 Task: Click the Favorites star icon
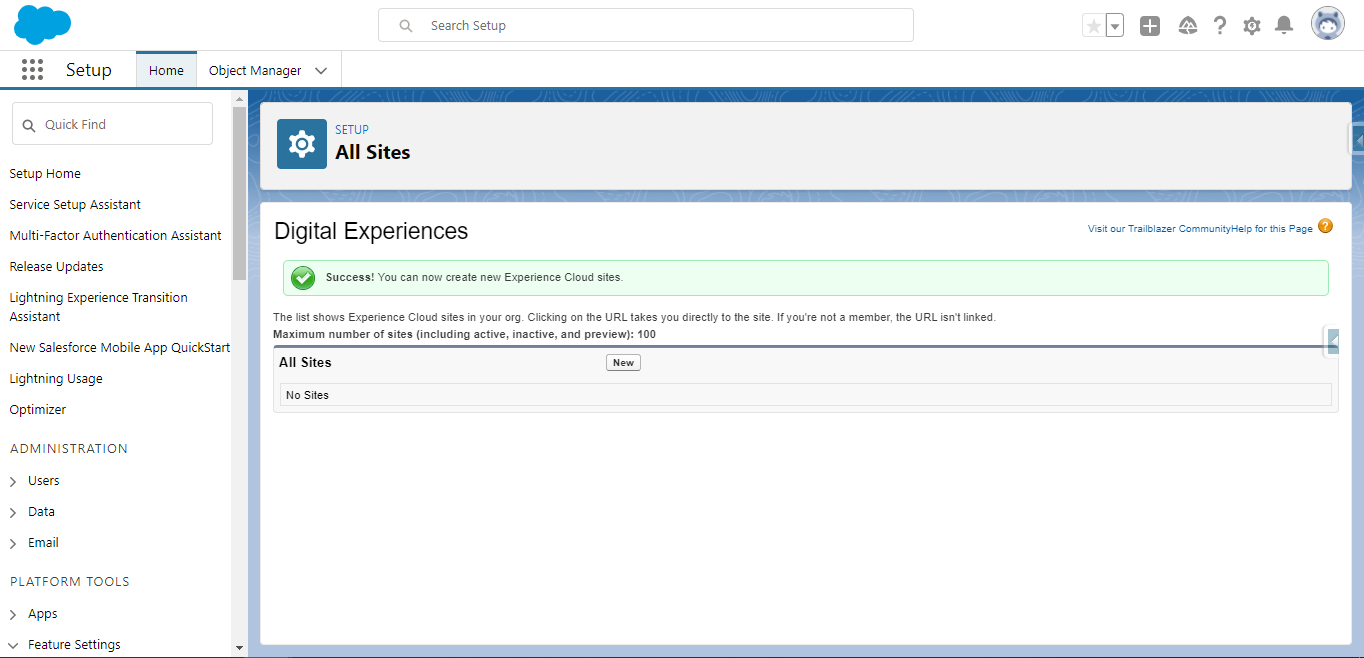pyautogui.click(x=1093, y=26)
